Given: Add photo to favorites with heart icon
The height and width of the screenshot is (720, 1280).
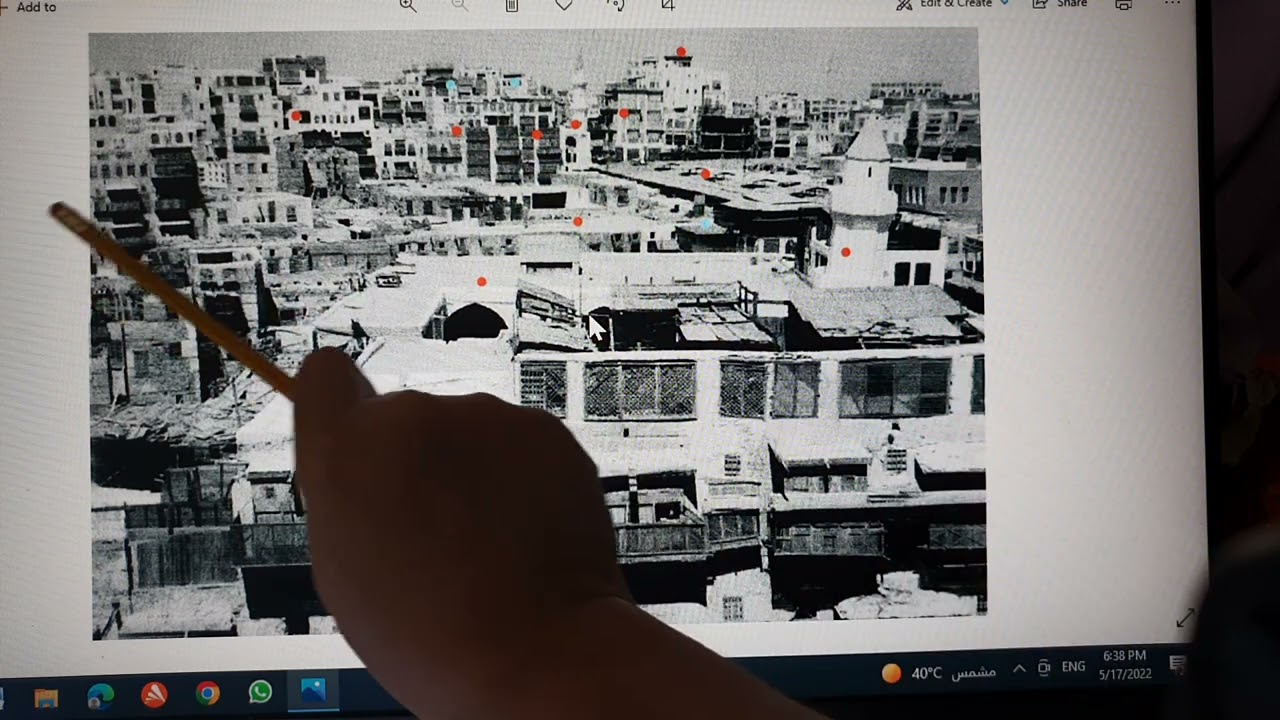Looking at the screenshot, I should (x=564, y=5).
